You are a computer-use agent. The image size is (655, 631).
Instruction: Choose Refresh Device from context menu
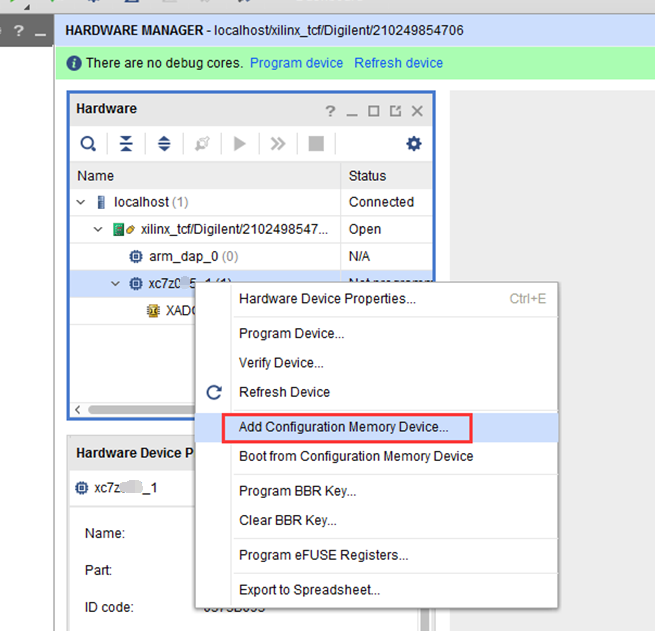tap(377, 392)
